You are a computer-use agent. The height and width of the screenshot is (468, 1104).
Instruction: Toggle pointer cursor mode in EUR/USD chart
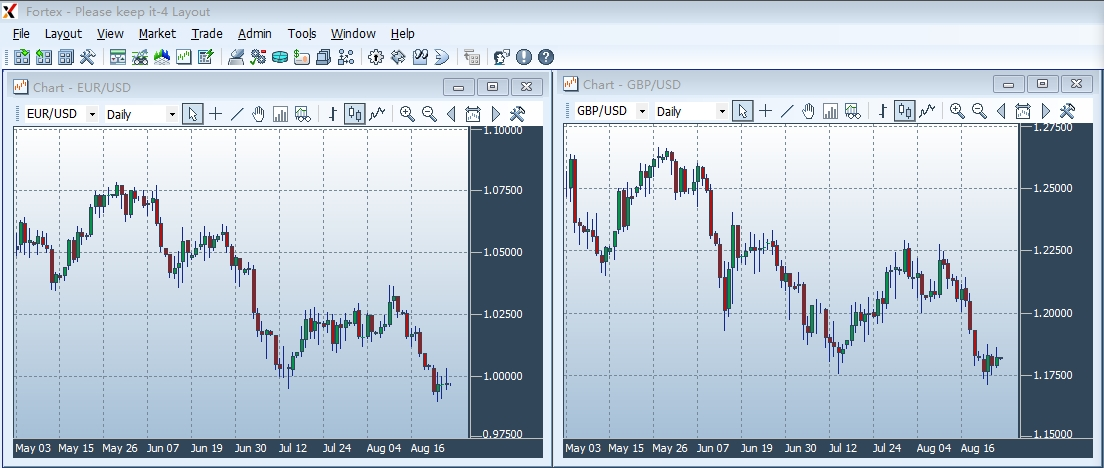pyautogui.click(x=193, y=114)
